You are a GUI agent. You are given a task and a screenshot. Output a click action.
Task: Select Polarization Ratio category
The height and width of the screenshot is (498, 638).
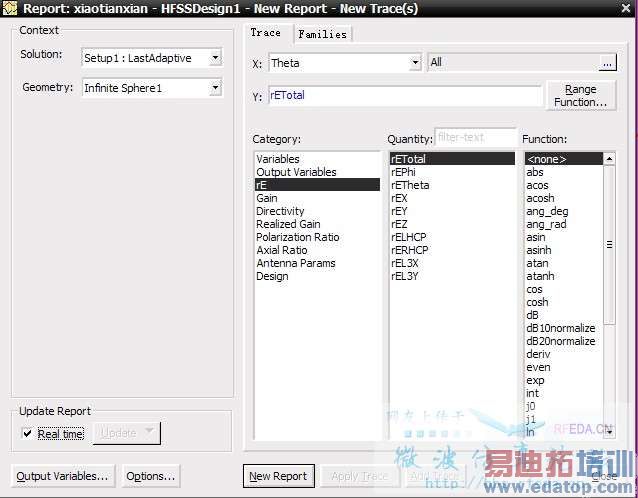pos(317,237)
